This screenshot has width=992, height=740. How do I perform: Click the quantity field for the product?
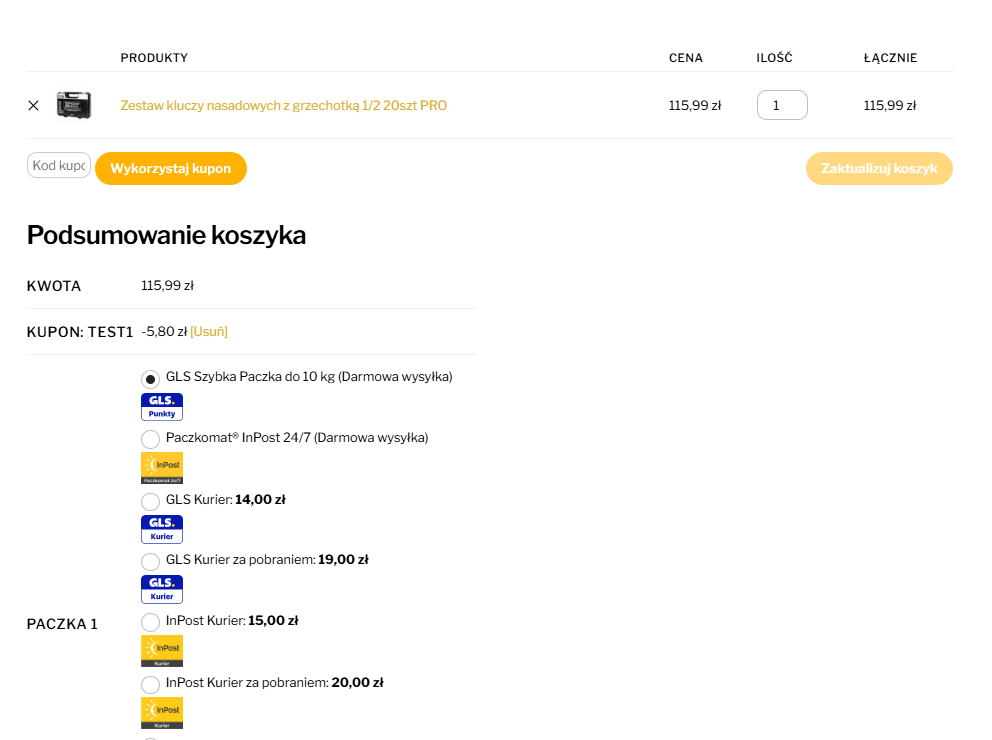(x=781, y=105)
